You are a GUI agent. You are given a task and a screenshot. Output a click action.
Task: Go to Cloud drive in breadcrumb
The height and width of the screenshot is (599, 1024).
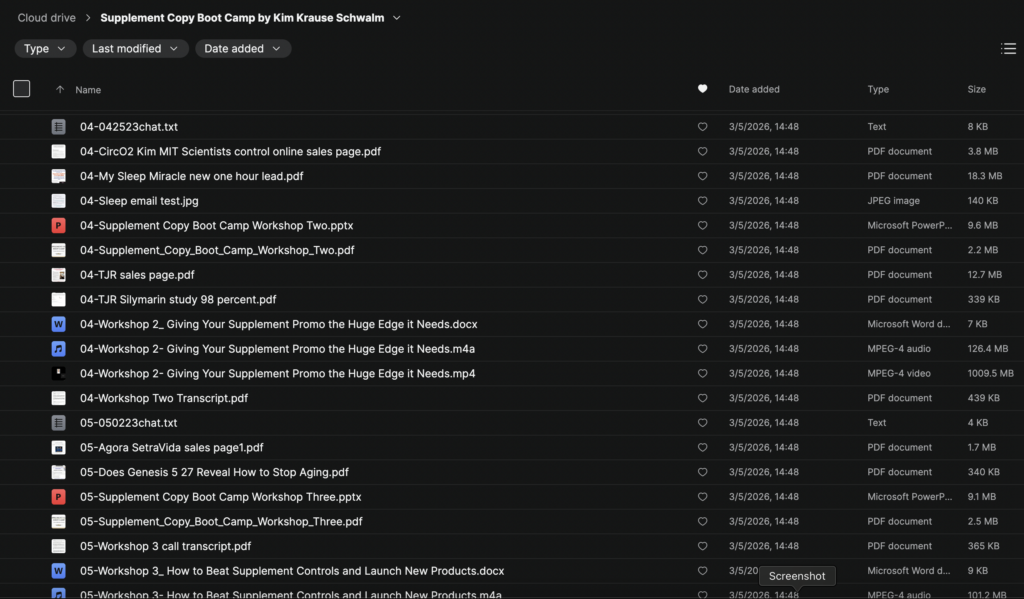(46, 18)
